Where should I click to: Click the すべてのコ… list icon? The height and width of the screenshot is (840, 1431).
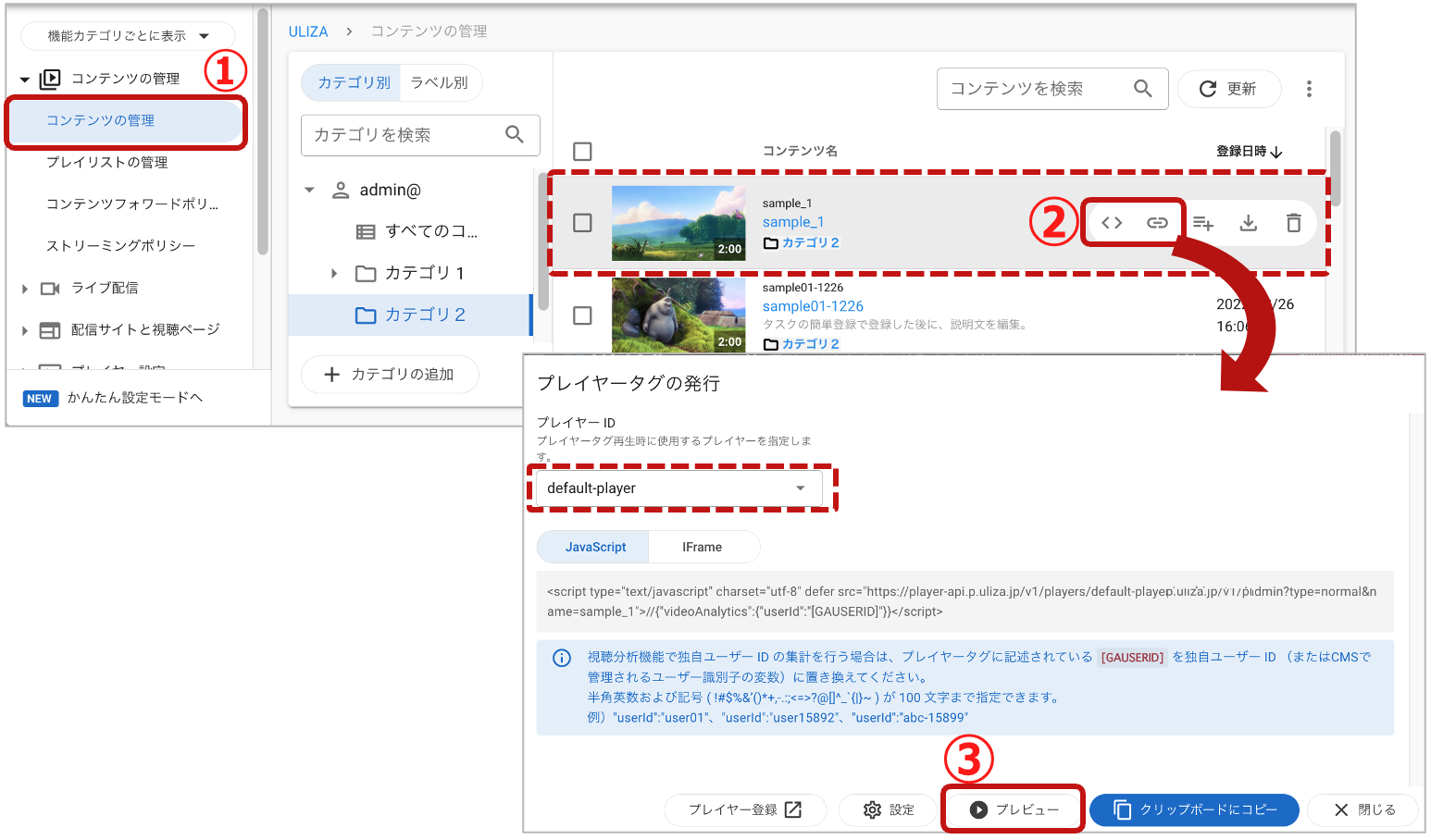(366, 231)
